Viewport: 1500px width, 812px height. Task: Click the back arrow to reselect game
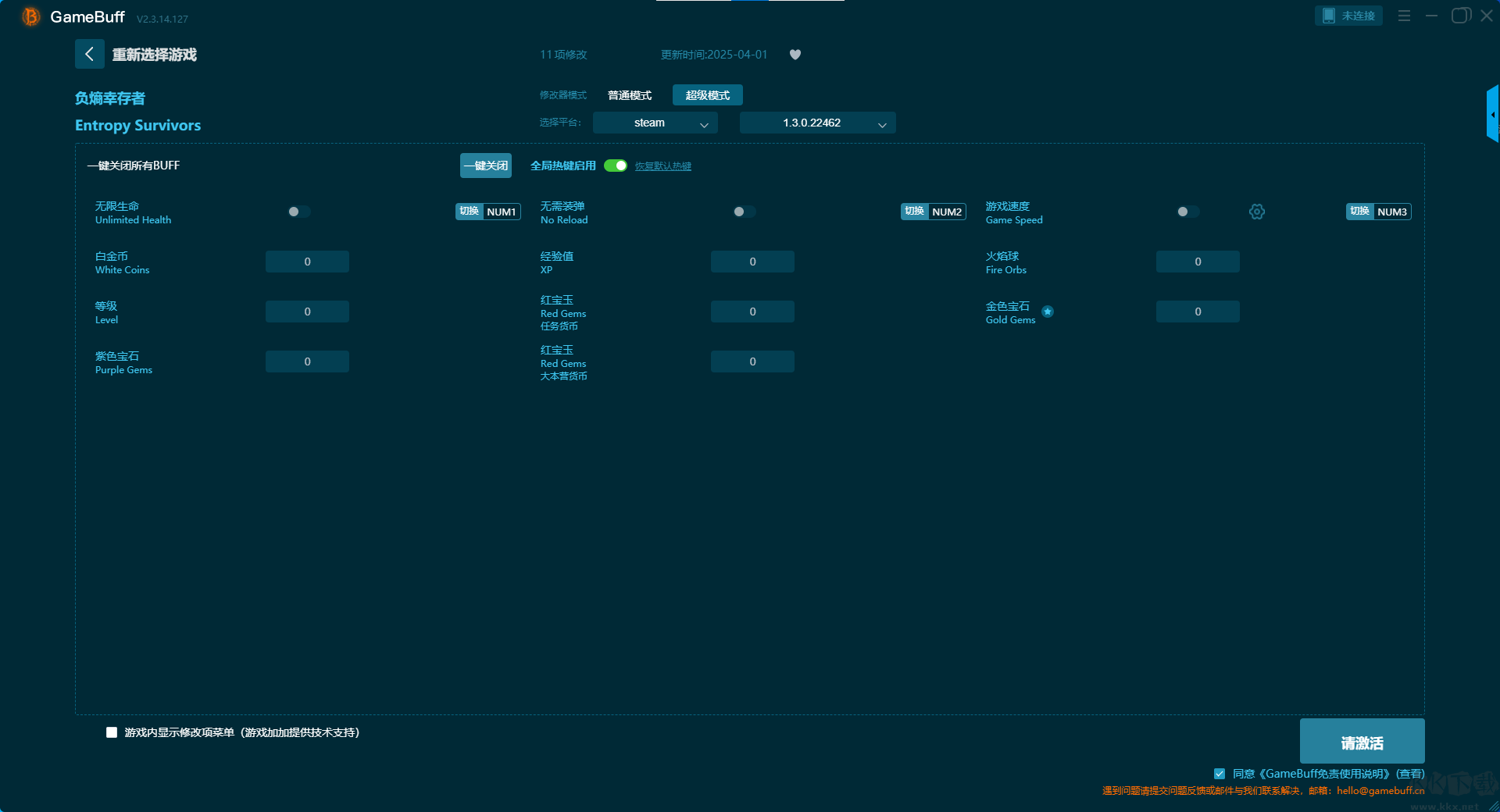pos(89,54)
